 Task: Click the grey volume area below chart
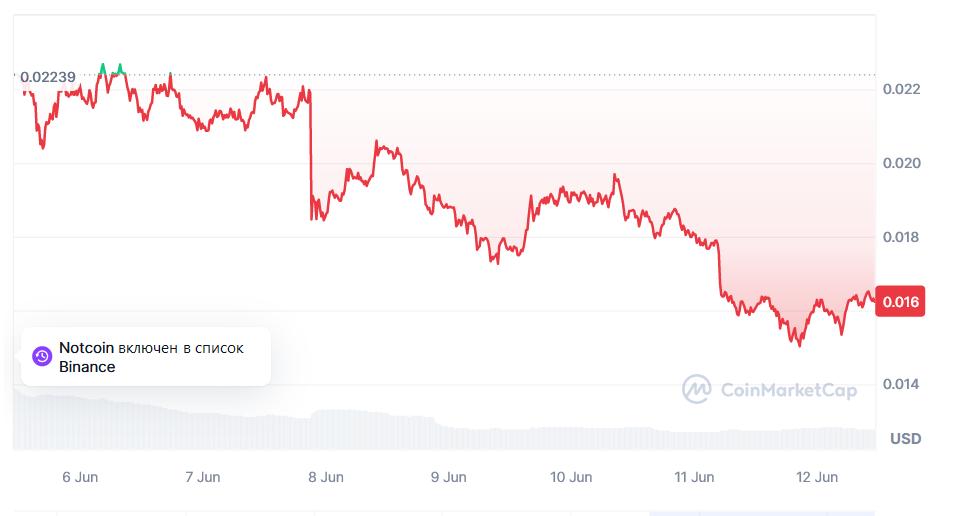coord(444,427)
